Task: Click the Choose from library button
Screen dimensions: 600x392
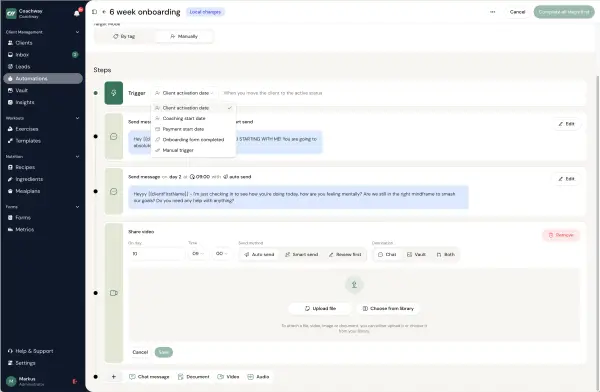Action: point(388,309)
